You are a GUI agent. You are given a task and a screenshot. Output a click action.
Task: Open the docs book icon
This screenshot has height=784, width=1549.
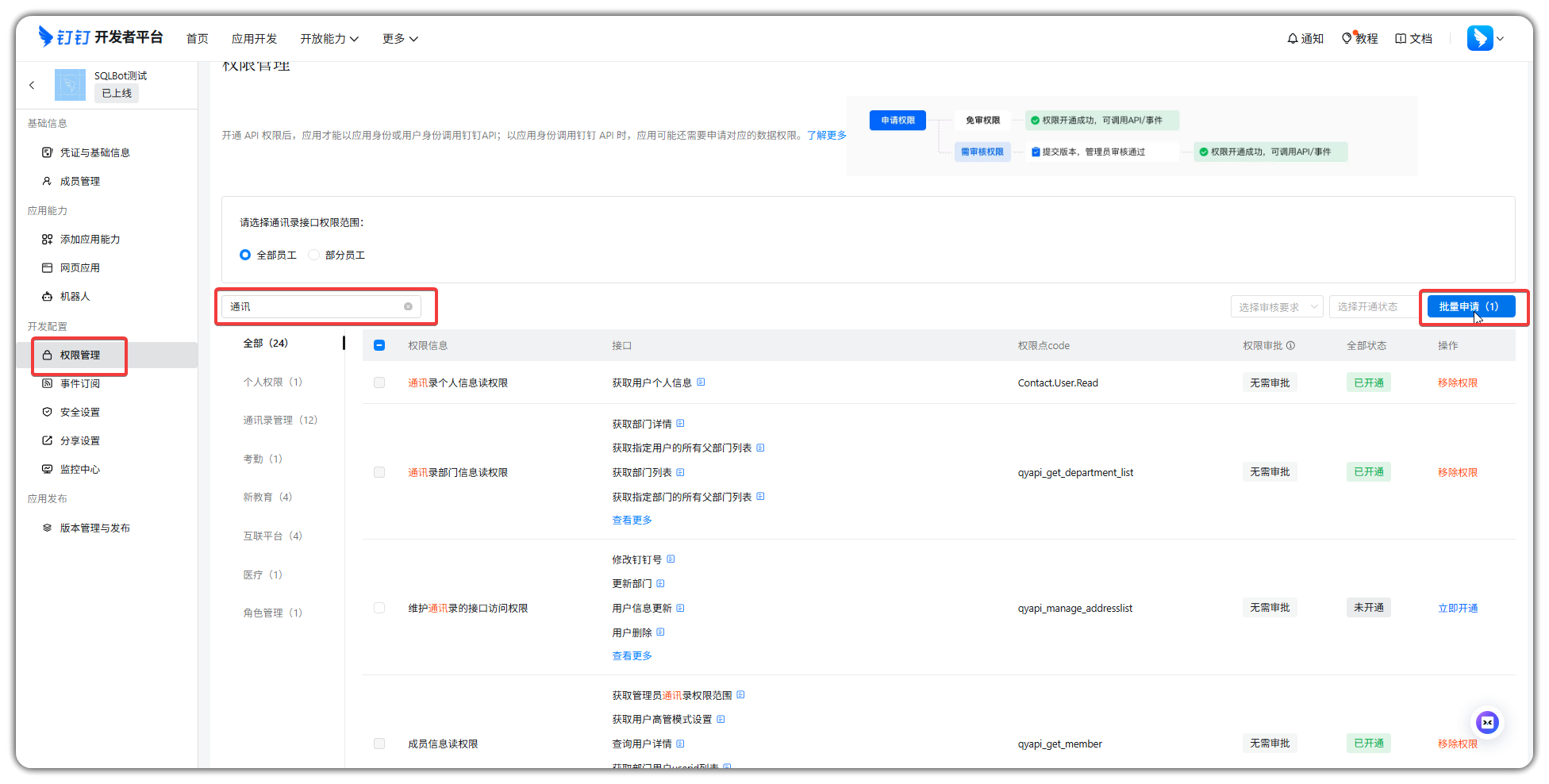coord(1401,38)
